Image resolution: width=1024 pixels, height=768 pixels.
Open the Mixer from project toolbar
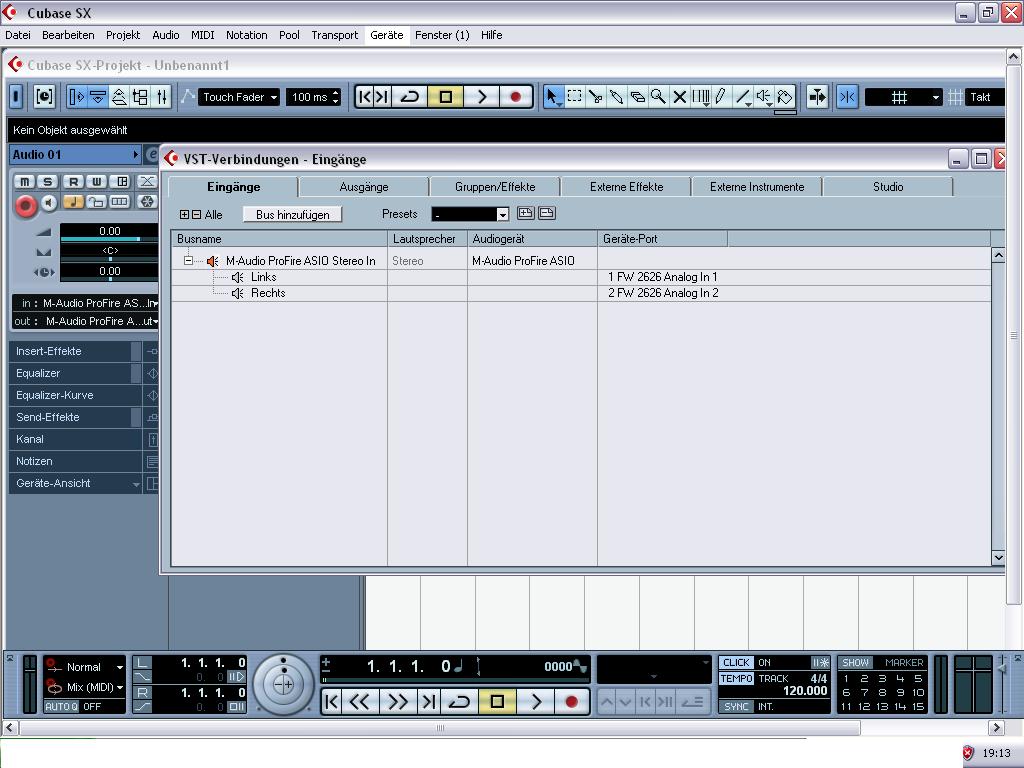161,97
